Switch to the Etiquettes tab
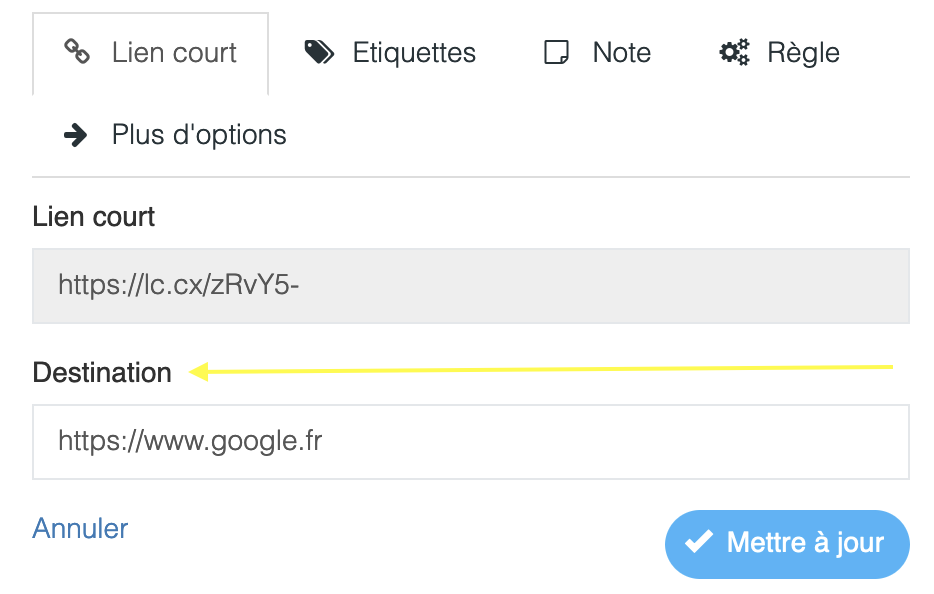Image resolution: width=934 pixels, height=594 pixels. pos(390,52)
